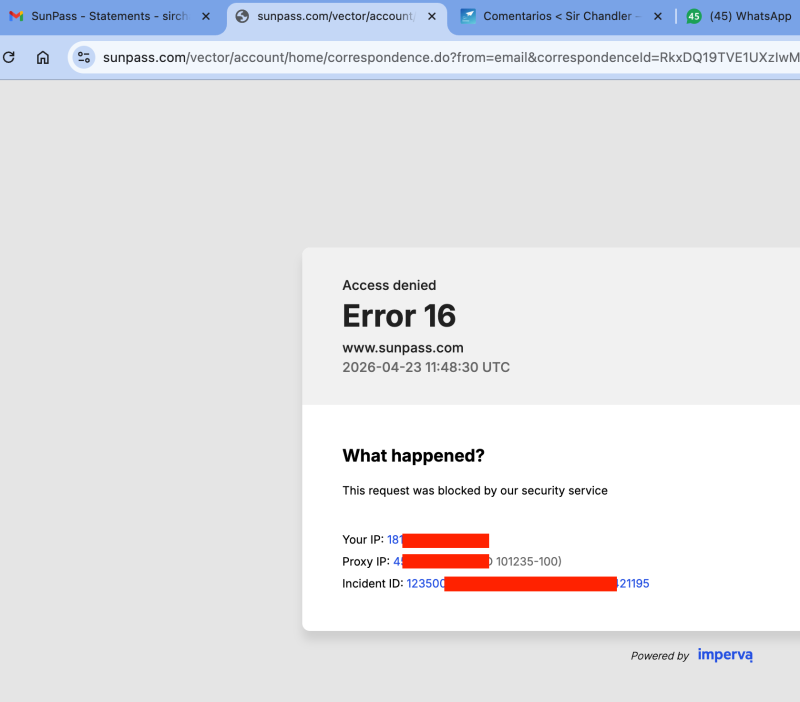Click the Reload page icon

(9, 57)
